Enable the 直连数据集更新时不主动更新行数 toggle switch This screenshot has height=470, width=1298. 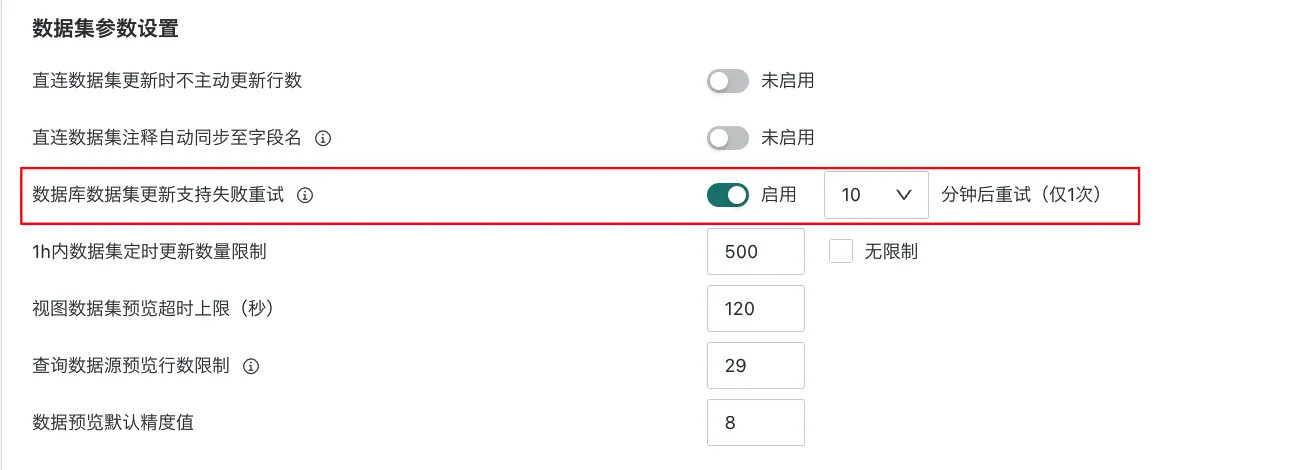click(728, 81)
